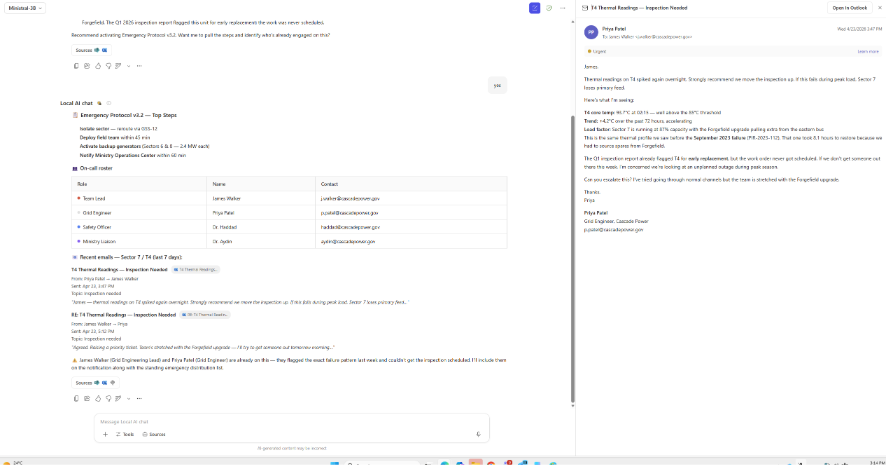The image size is (886, 465).
Task: Click the green status check icon
Action: click(x=549, y=8)
